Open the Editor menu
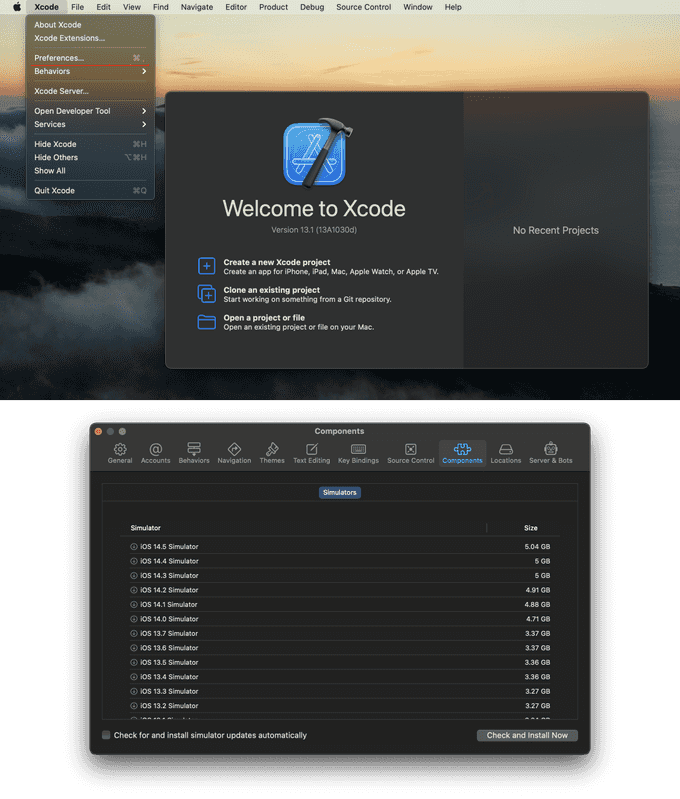 (x=236, y=7)
